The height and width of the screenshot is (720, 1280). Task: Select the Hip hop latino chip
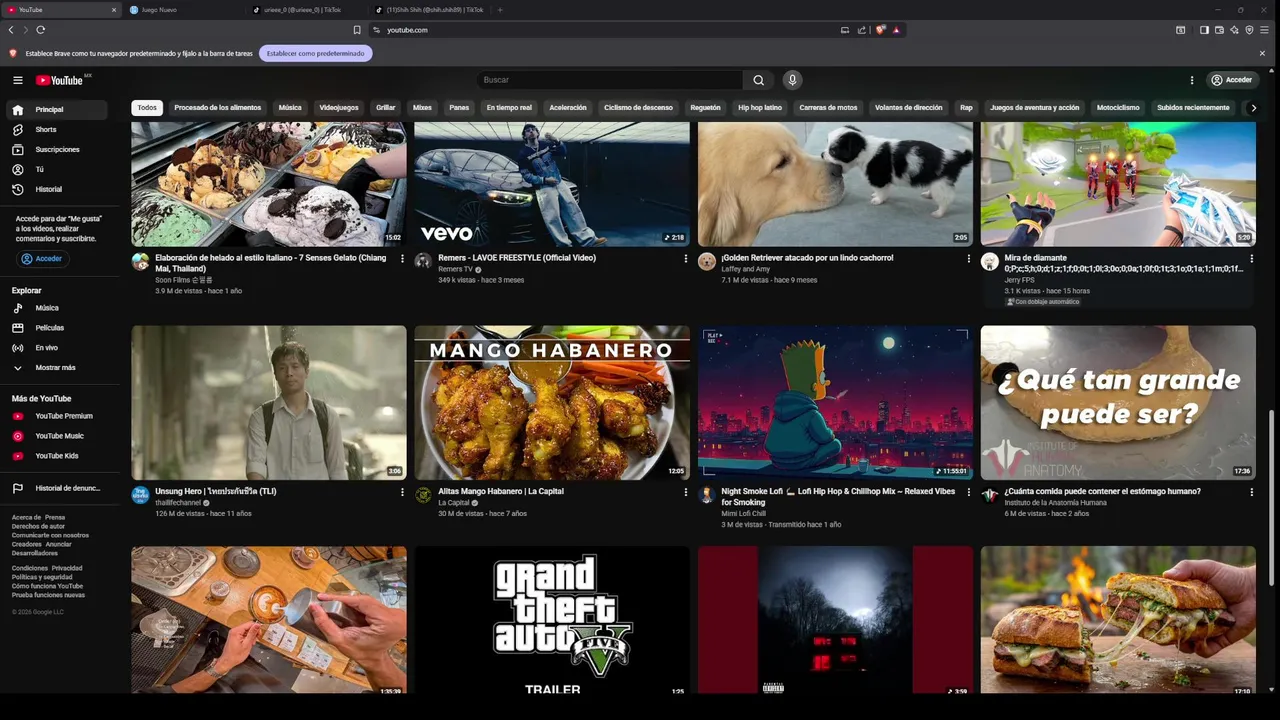[760, 108]
